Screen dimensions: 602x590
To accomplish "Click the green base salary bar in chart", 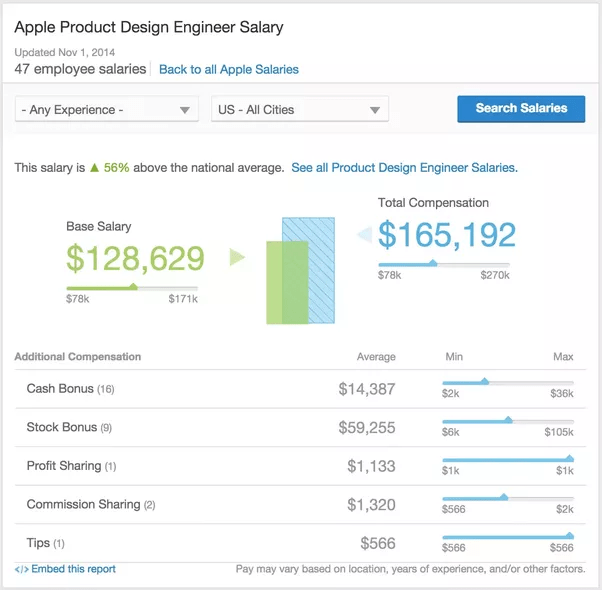I will pyautogui.click(x=287, y=283).
